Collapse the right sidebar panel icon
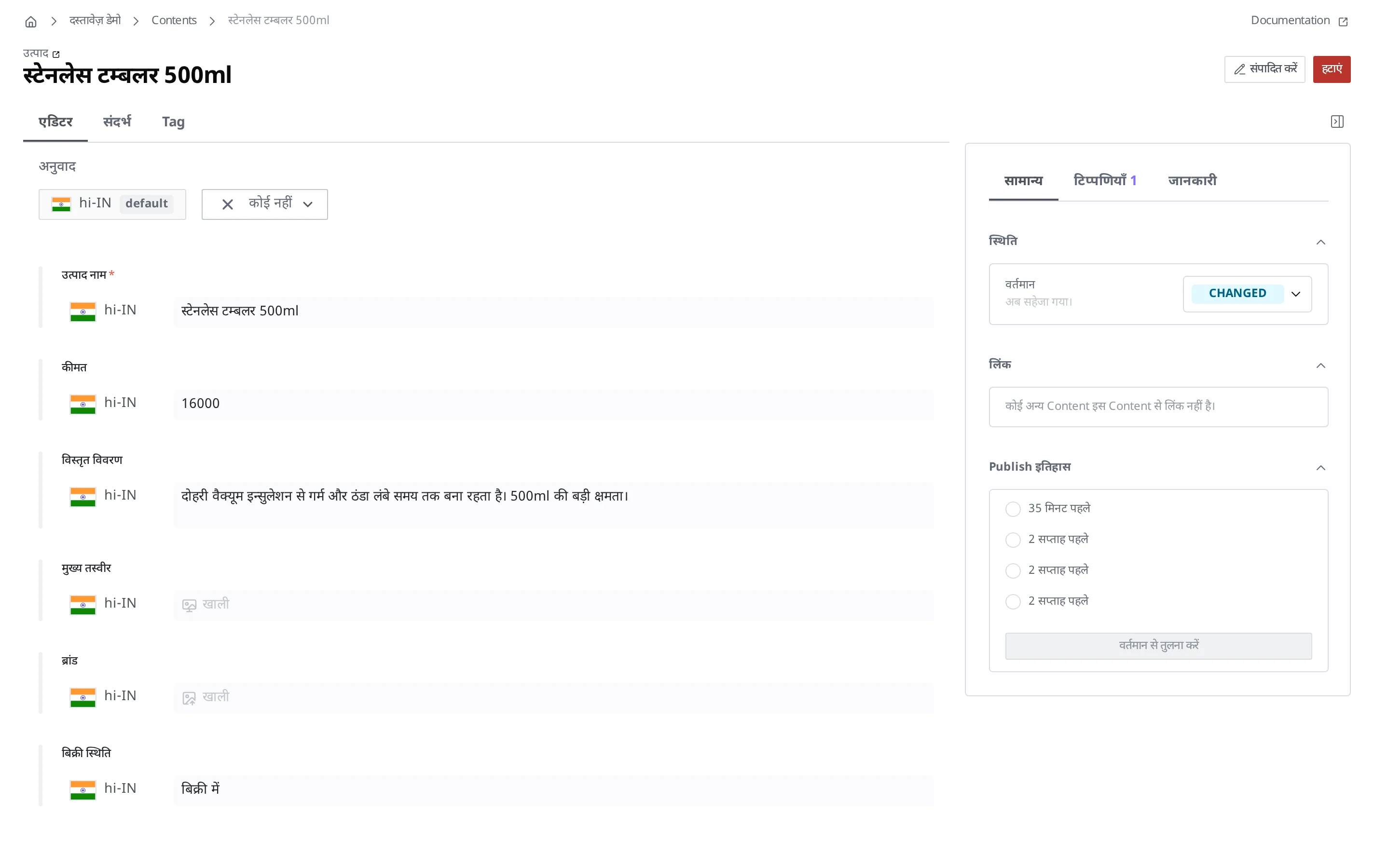The height and width of the screenshot is (868, 1374). 1337,122
